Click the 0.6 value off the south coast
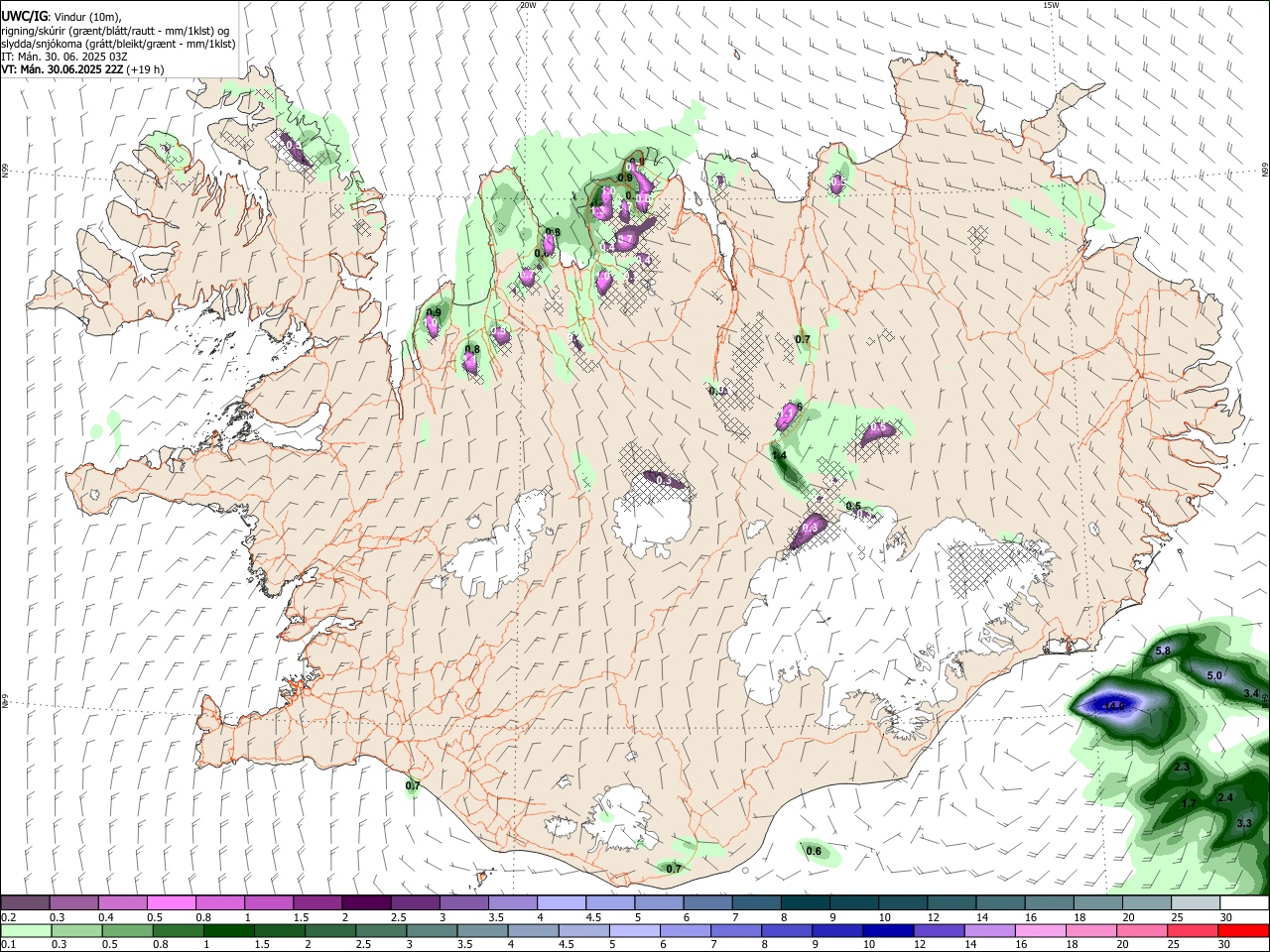Viewport: 1270px width, 952px height. 814,852
